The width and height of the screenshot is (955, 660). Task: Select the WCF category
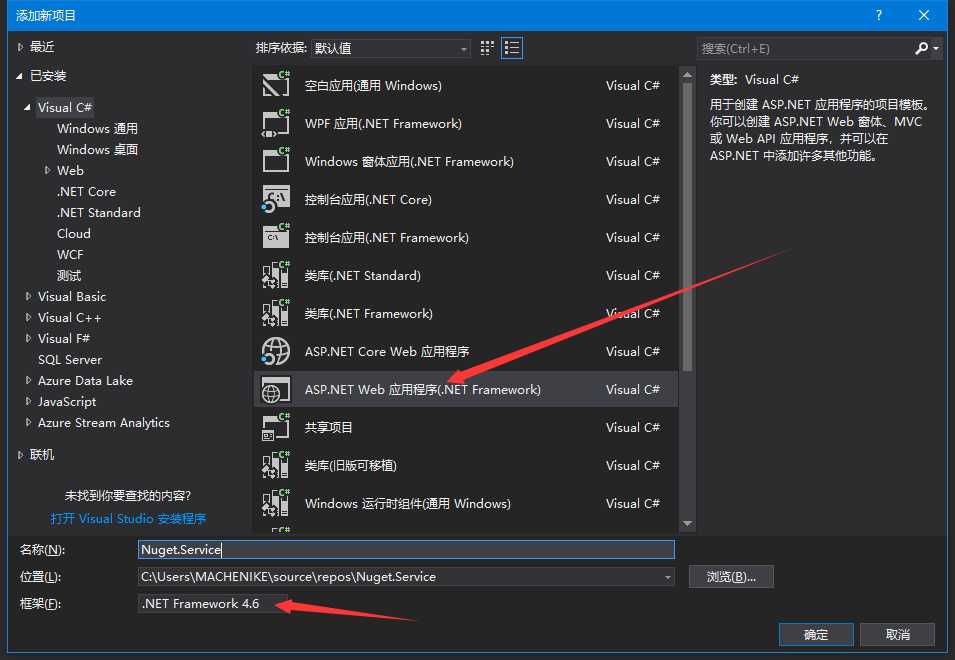(x=70, y=255)
